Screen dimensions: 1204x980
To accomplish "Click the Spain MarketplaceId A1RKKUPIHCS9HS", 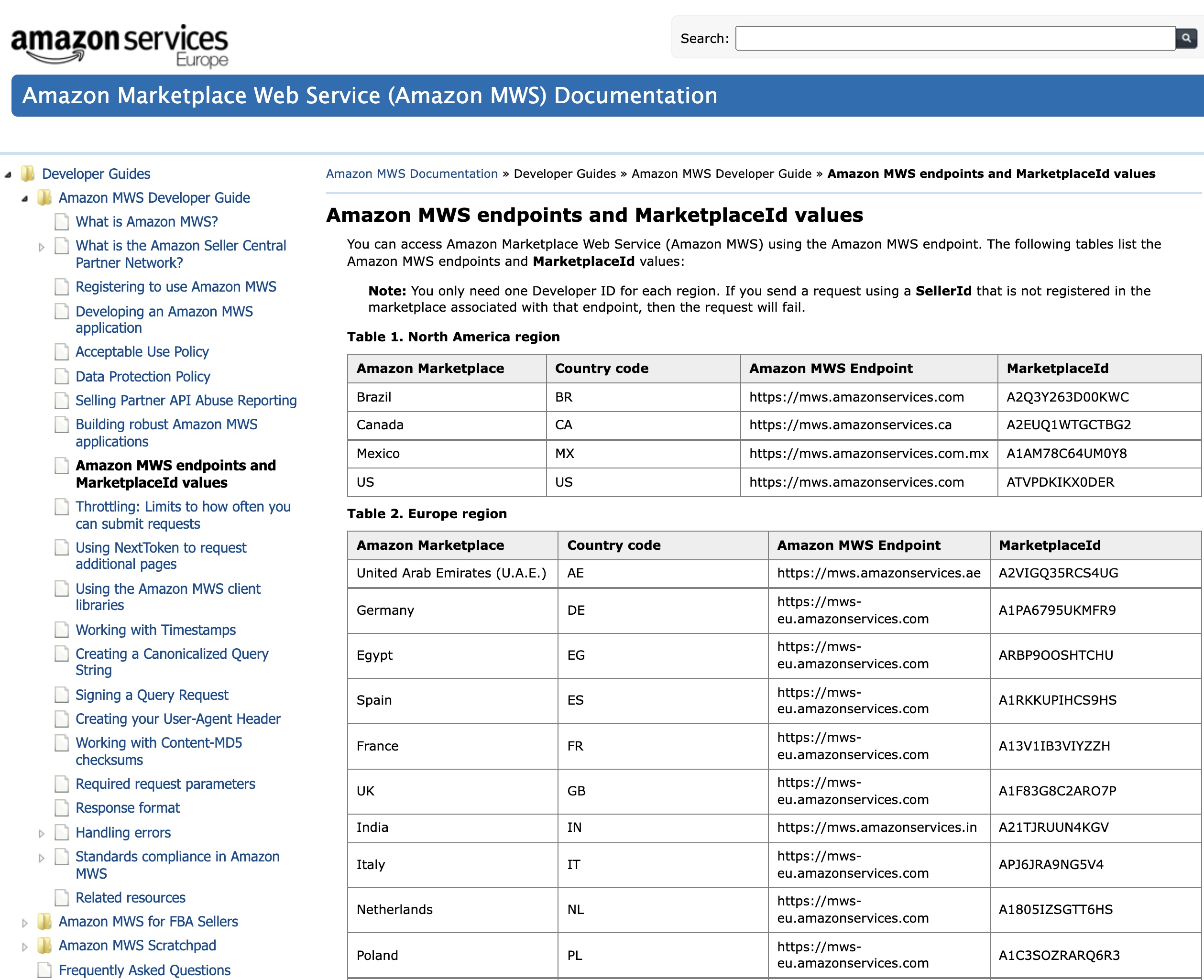I will click(x=1058, y=700).
